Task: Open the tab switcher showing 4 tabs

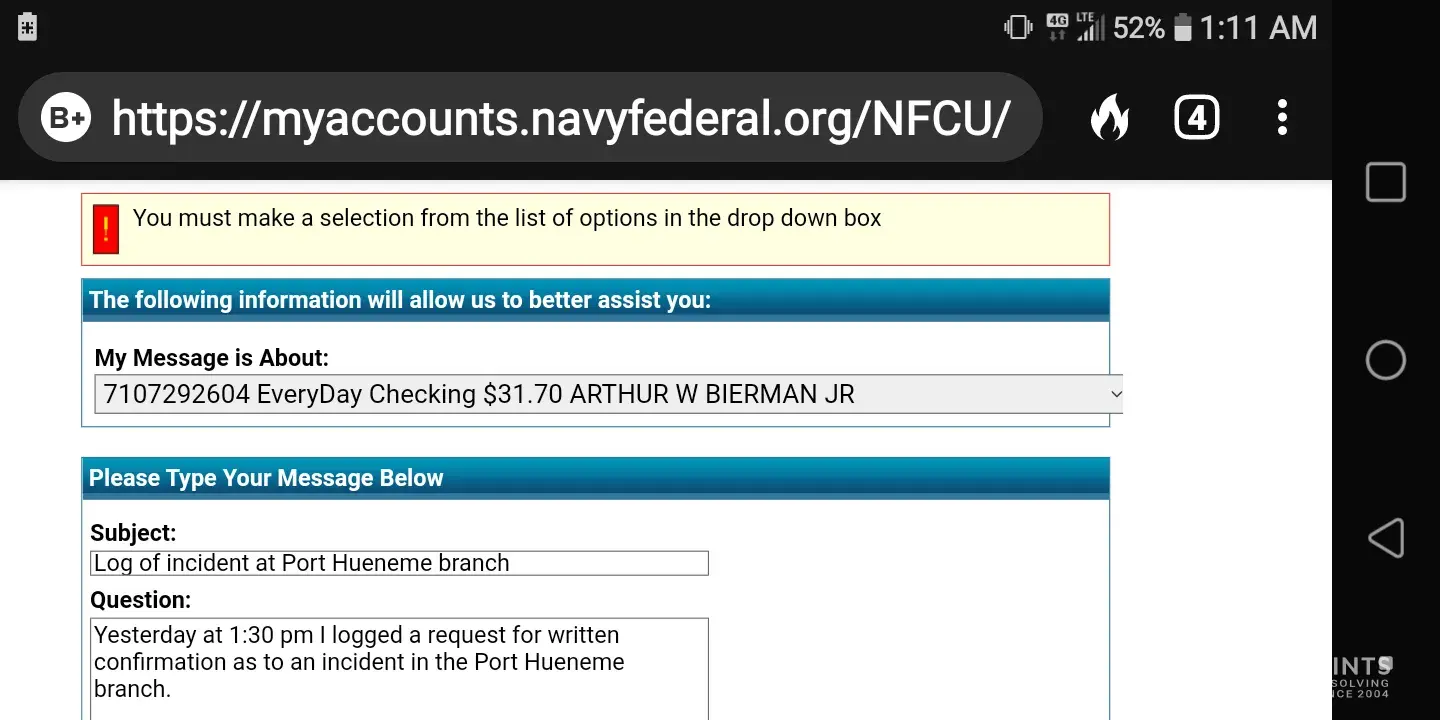Action: click(1196, 118)
